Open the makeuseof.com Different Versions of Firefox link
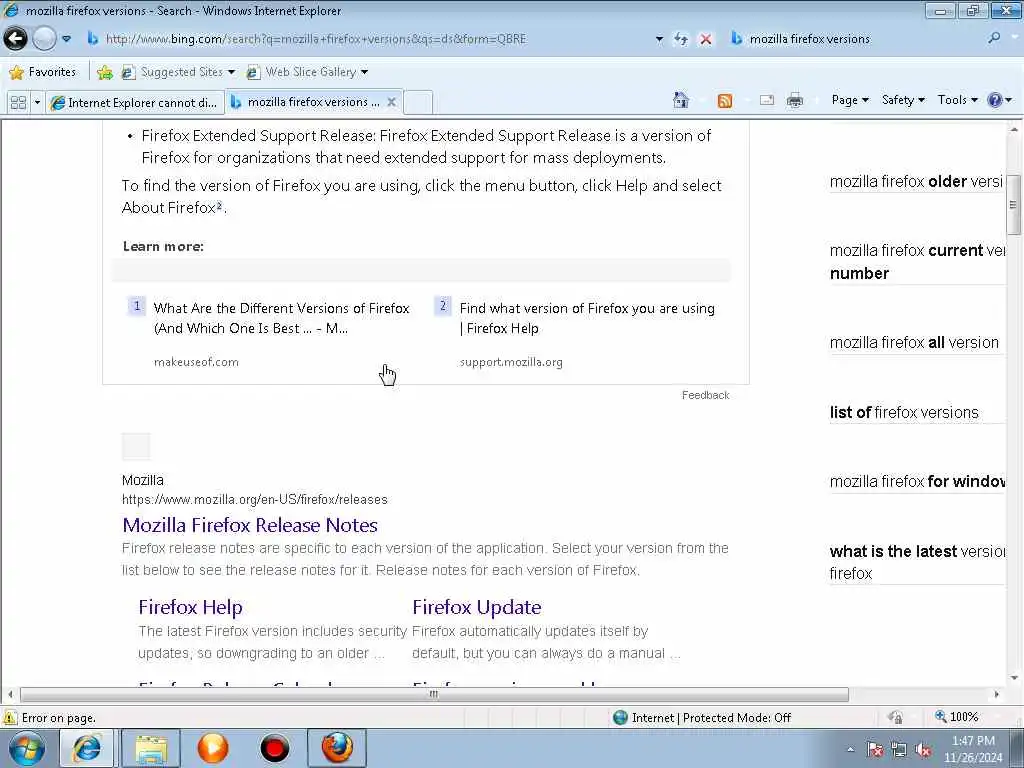This screenshot has width=1024, height=768. click(x=281, y=318)
